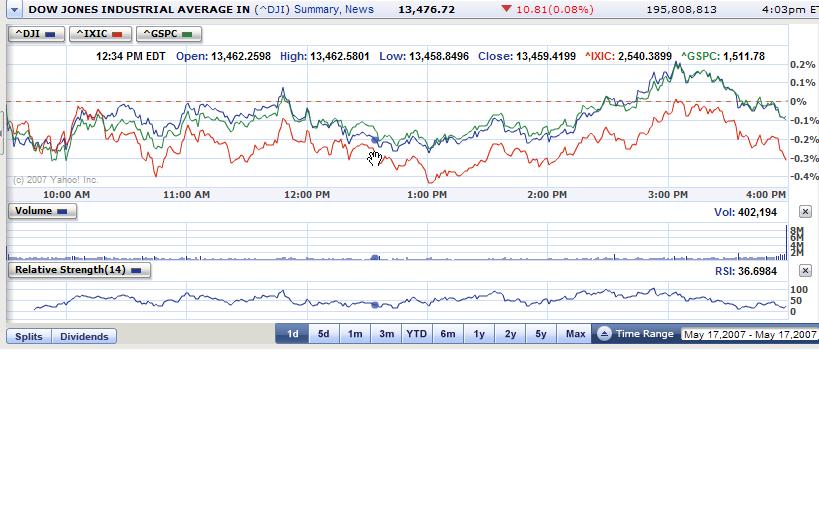Close the Relative Strength indicator panel

[x=805, y=271]
